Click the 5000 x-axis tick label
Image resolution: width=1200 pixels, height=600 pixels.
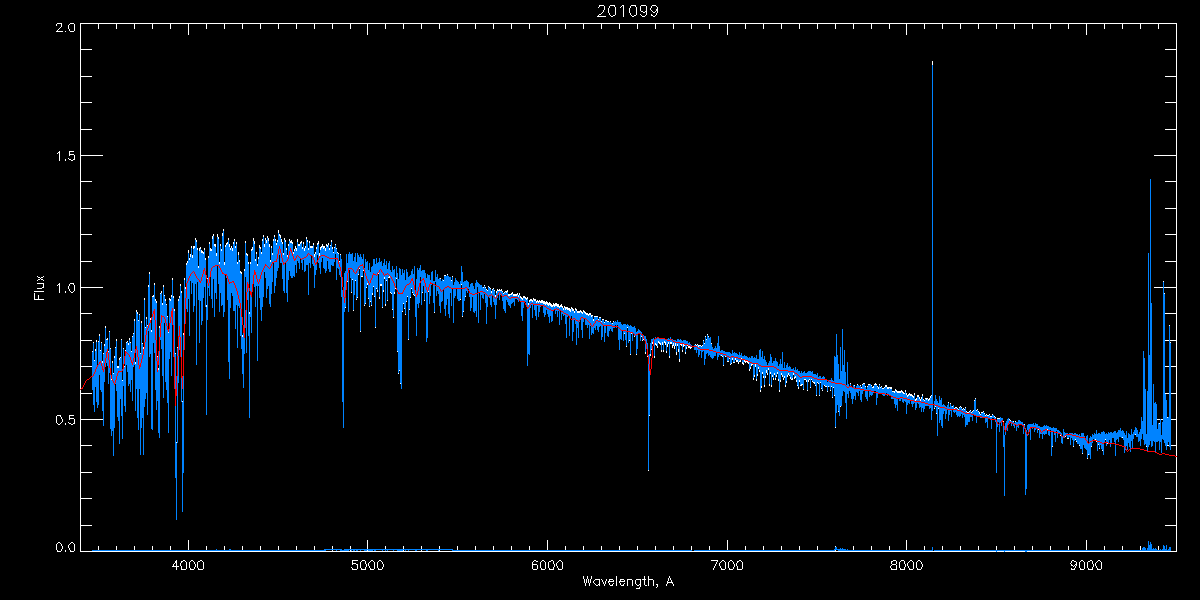point(368,565)
